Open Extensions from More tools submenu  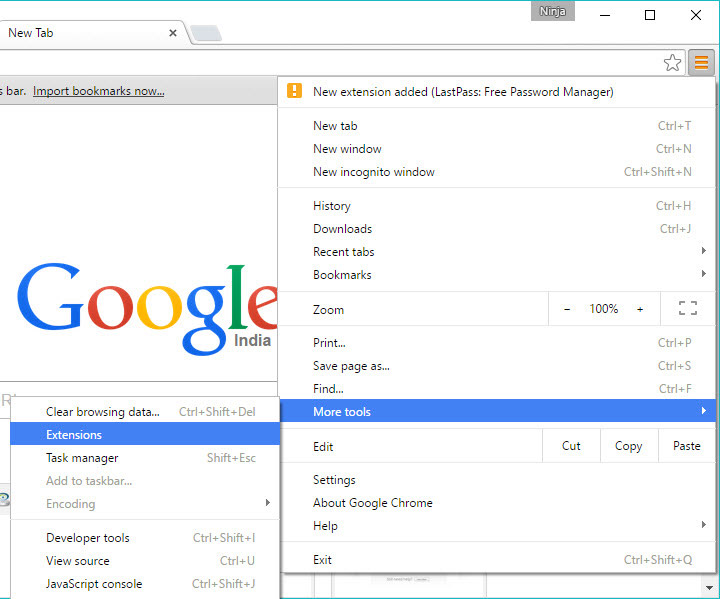pos(145,435)
